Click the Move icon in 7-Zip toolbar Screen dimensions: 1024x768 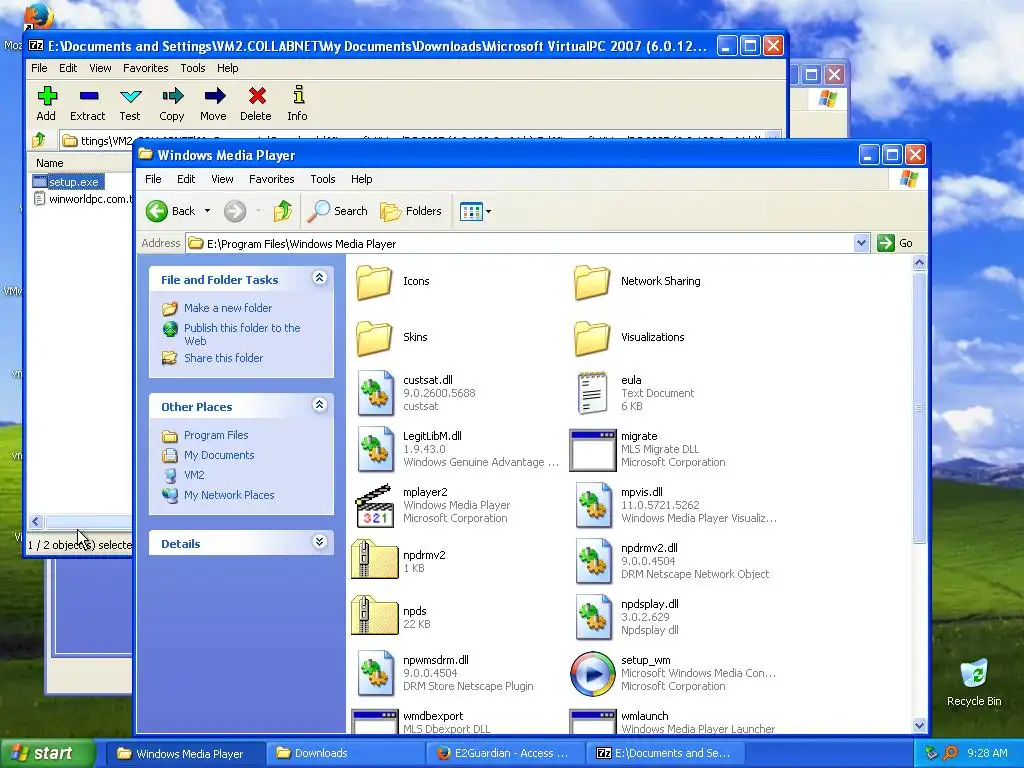pyautogui.click(x=214, y=97)
